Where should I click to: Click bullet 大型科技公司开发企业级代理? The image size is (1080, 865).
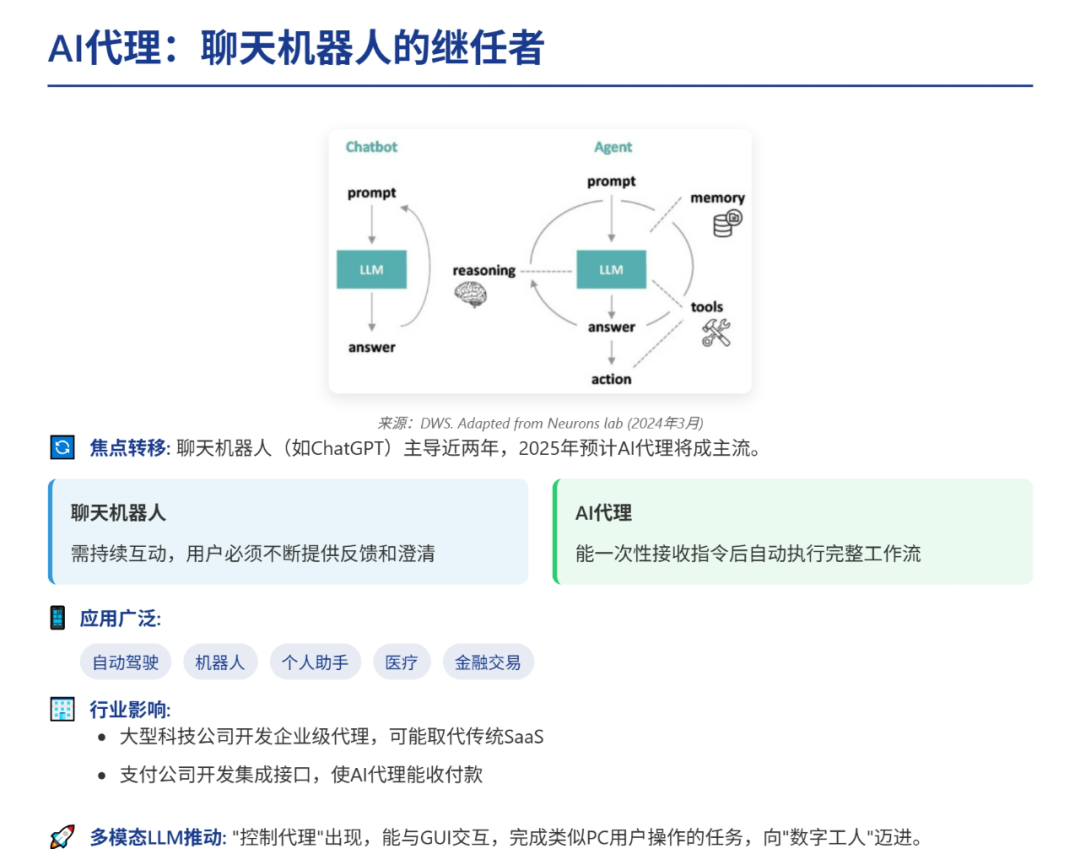point(331,737)
